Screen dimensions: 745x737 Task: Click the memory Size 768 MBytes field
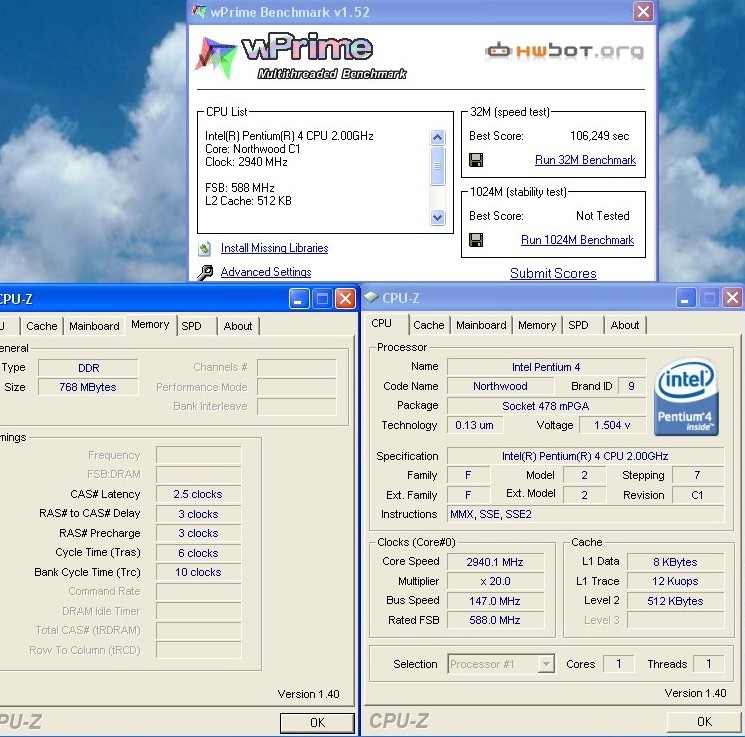(x=88, y=387)
